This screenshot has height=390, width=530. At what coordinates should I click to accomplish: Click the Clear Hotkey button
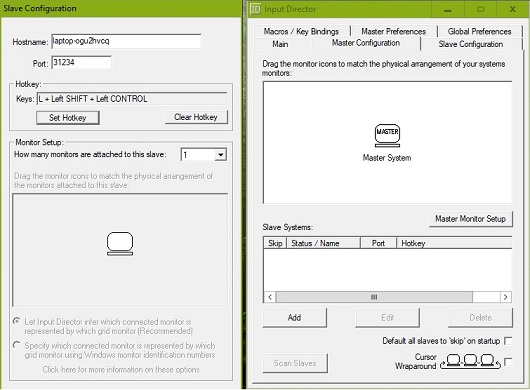point(196,117)
